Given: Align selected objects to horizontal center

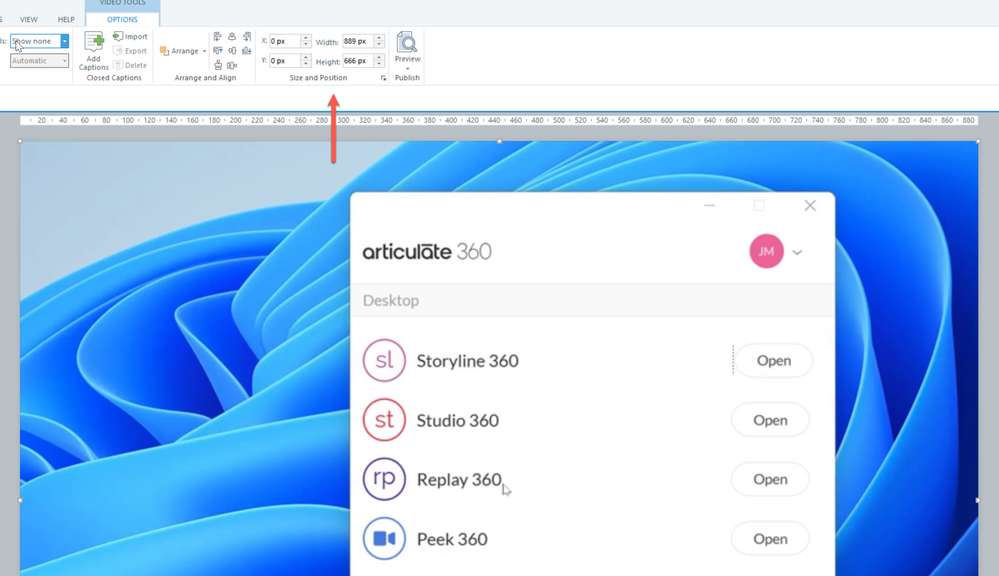Looking at the screenshot, I should pyautogui.click(x=232, y=36).
